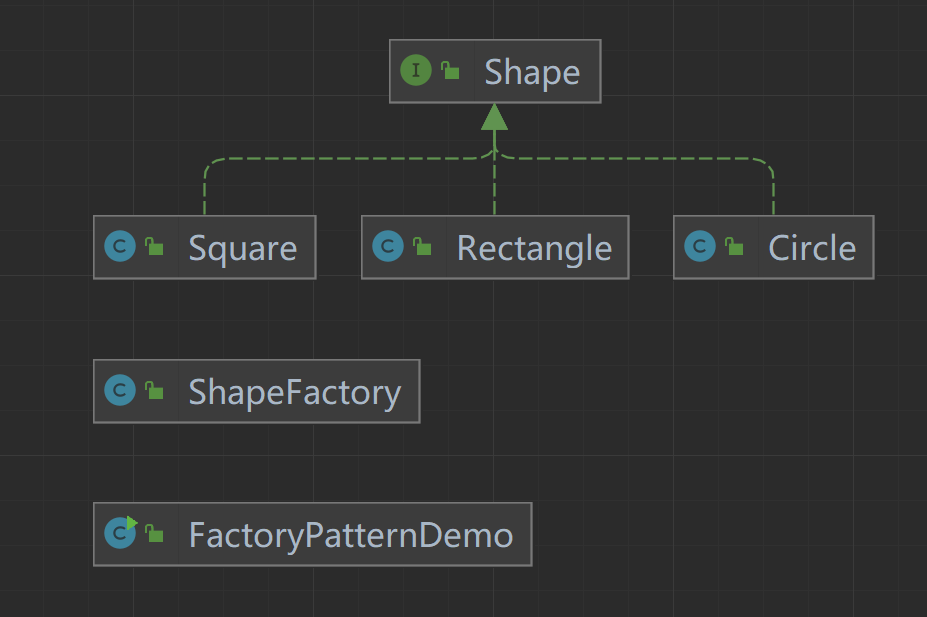
Task: Click the class icon on Square node
Action: 120,247
